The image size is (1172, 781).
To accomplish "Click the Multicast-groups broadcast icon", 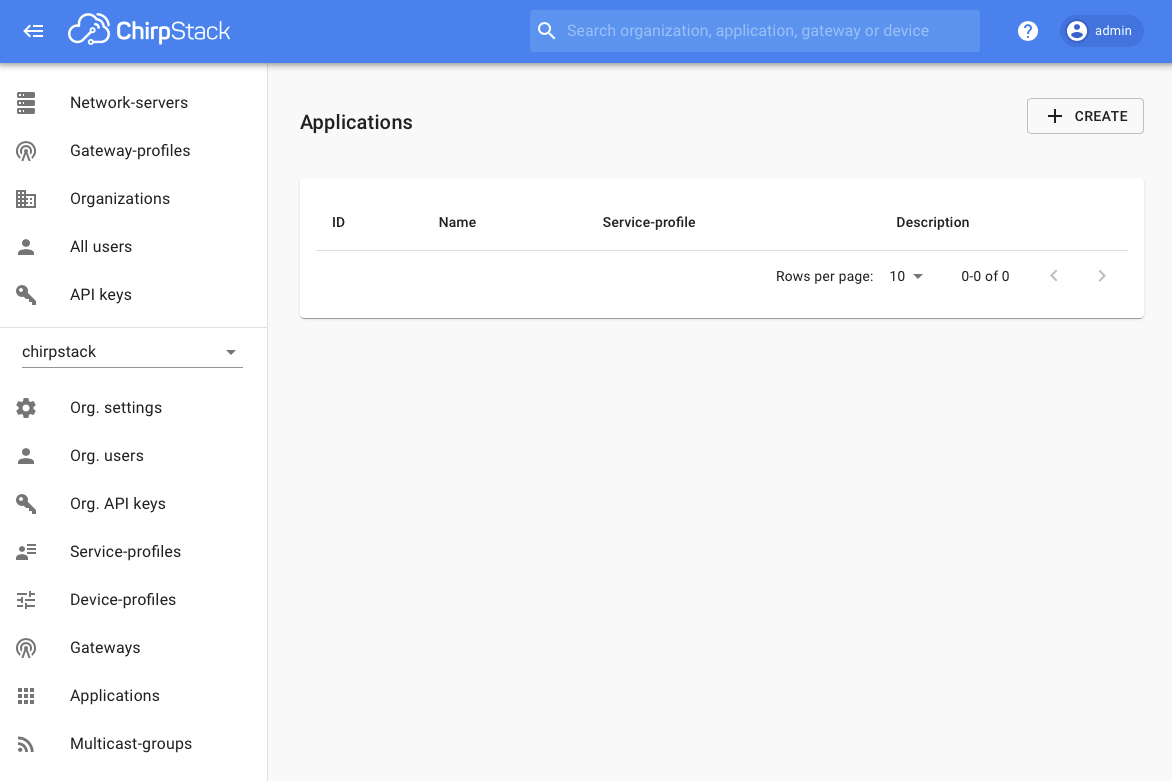I will [x=25, y=743].
